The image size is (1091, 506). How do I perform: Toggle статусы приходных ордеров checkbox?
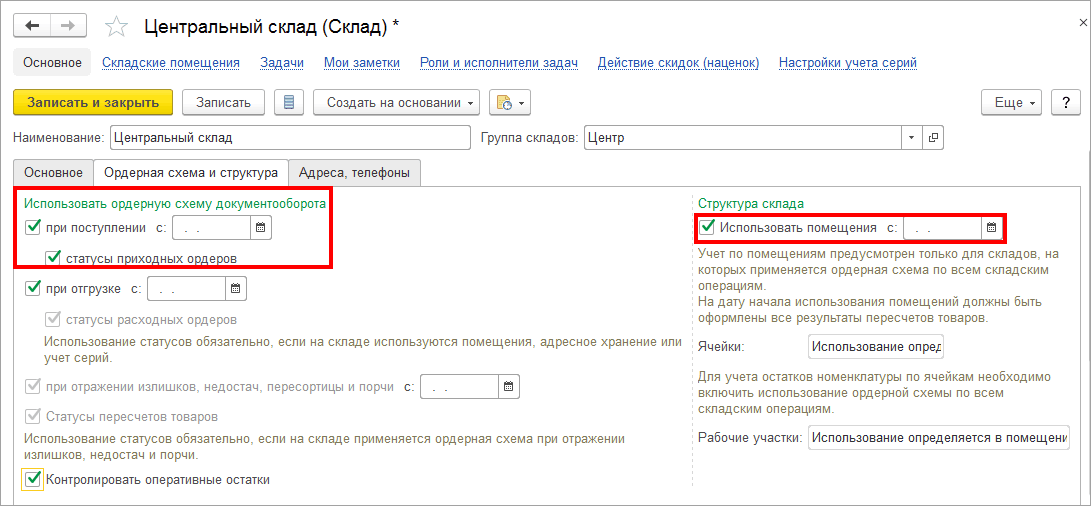(x=53, y=258)
